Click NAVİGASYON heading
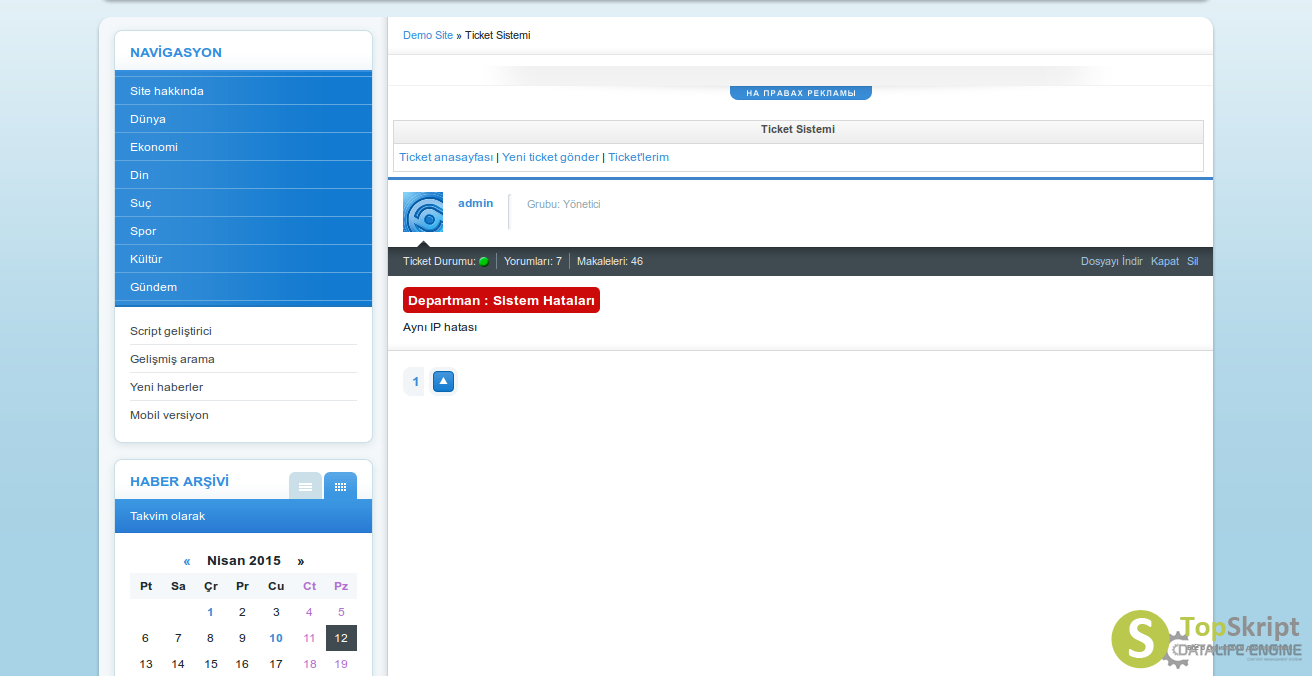Screen dimensions: 1312x676 176,52
